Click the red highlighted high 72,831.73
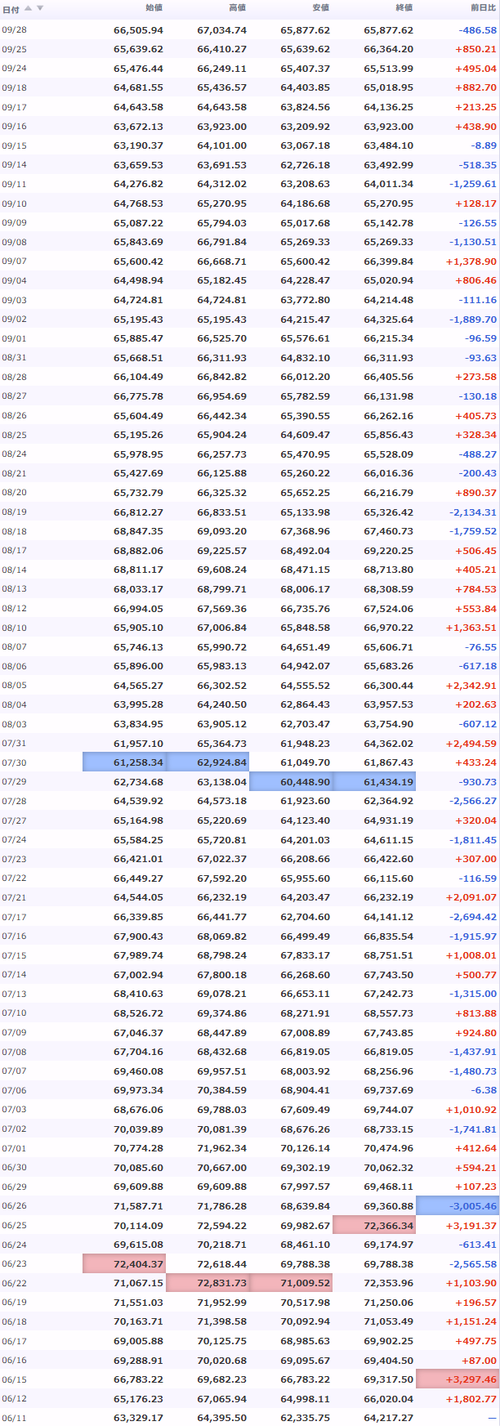Viewport: 500px width, 1426px height. (207, 1283)
